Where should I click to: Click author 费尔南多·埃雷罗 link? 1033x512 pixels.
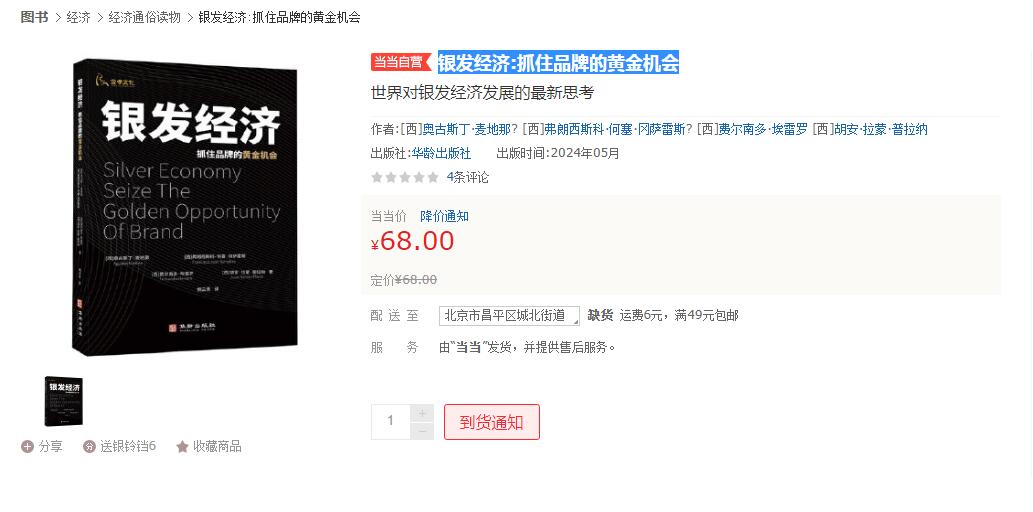tap(763, 129)
